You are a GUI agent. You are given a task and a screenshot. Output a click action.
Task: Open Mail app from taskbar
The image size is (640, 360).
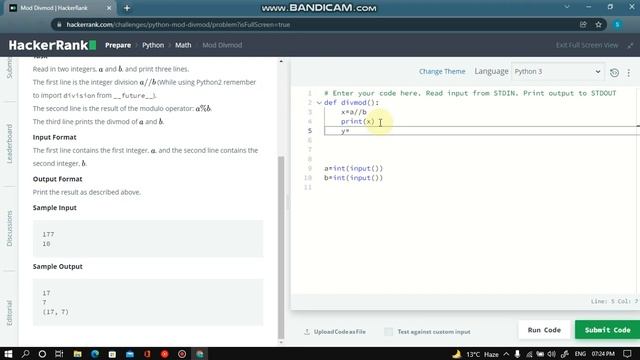tap(130, 354)
